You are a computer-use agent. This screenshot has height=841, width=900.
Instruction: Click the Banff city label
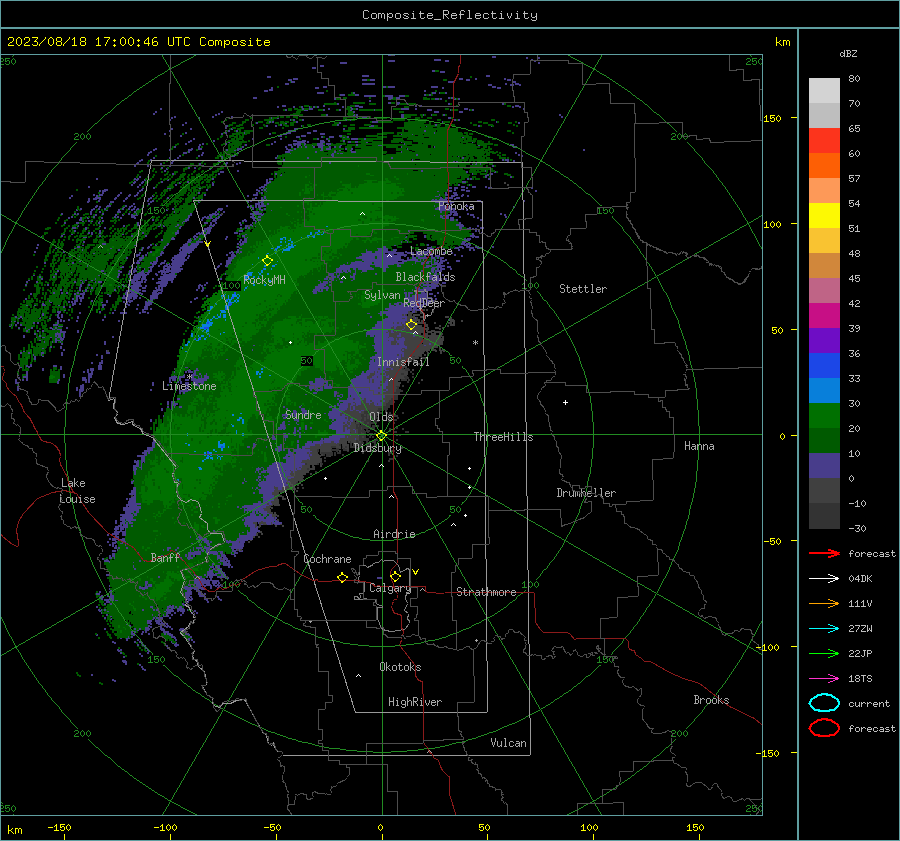pos(165,557)
